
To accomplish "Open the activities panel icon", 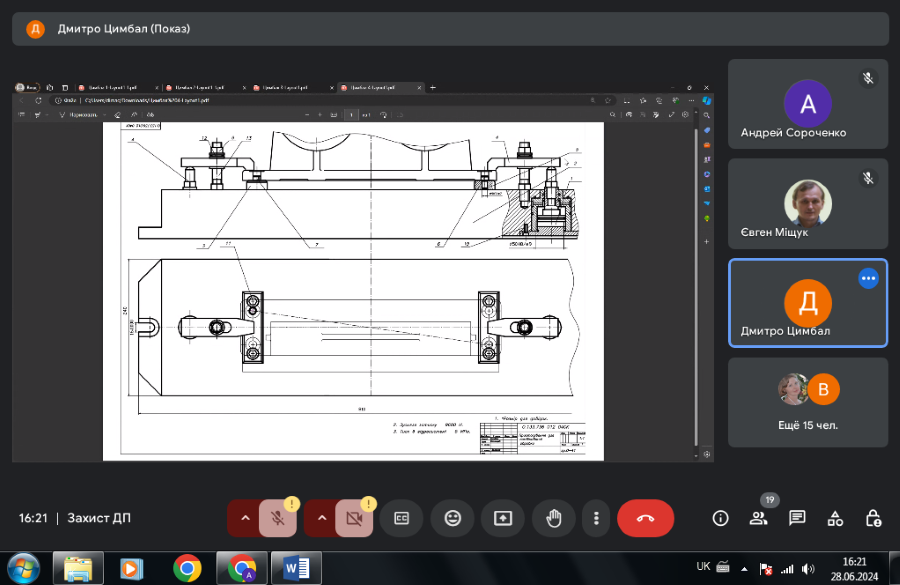I will click(835, 518).
